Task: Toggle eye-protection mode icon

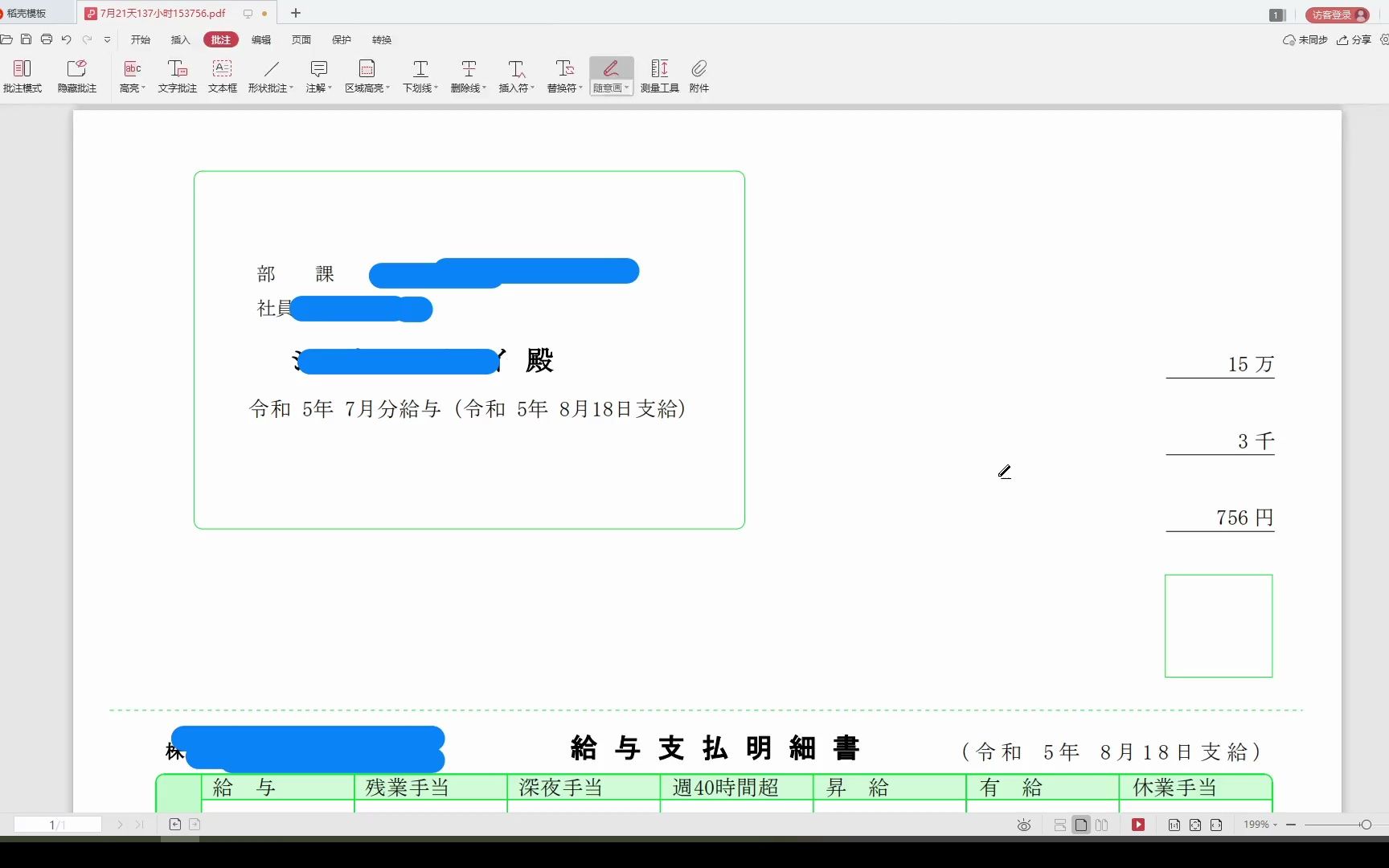Action: [x=1024, y=825]
